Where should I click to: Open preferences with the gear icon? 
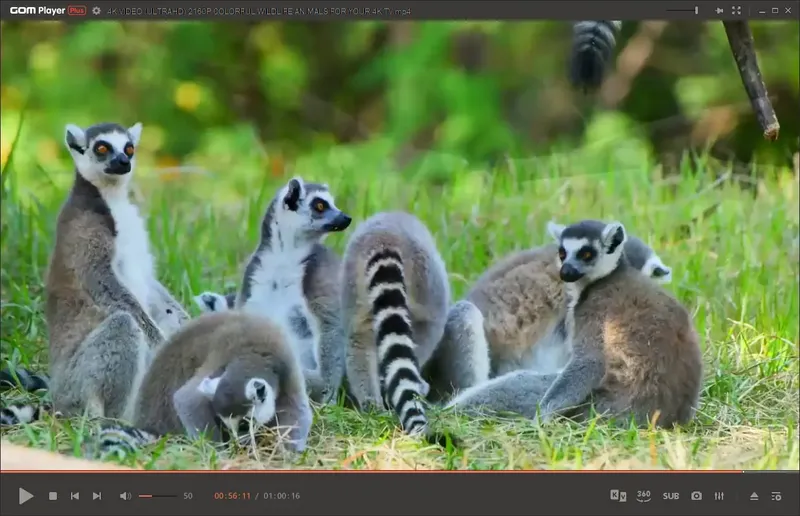tap(96, 10)
